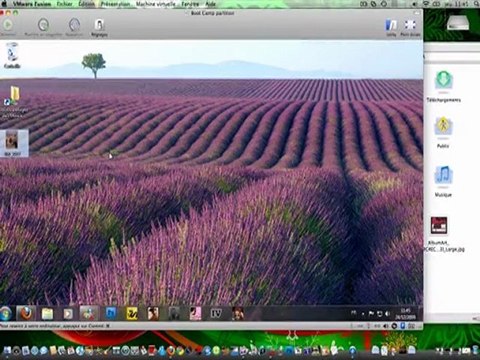480x360 pixels.
Task: Open the yellow notepad icon in Windows taskbar
Action: 47,313
